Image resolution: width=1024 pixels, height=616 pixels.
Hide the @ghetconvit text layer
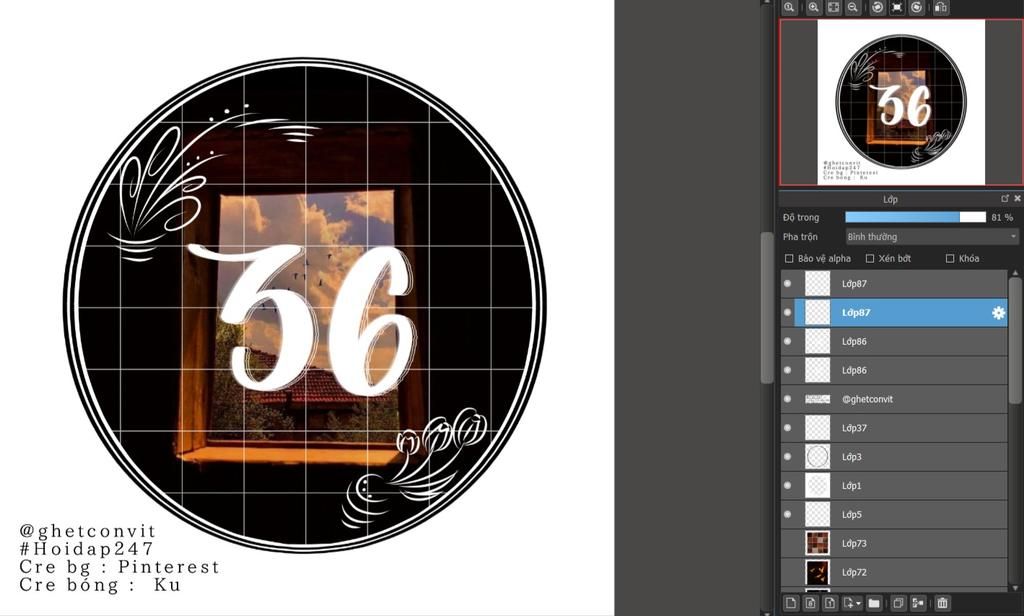click(x=788, y=399)
